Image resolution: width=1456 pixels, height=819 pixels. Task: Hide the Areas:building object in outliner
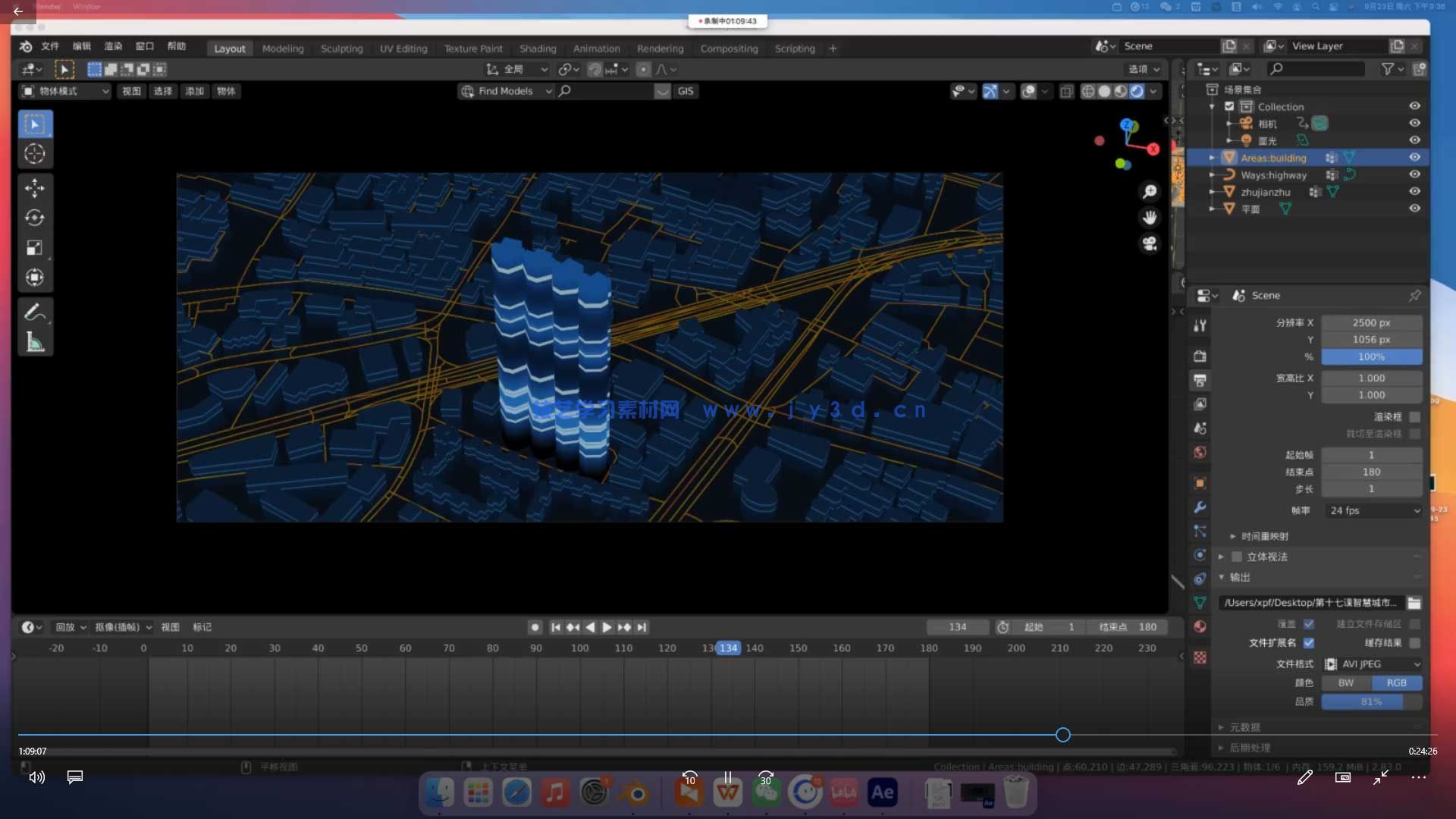(1414, 158)
